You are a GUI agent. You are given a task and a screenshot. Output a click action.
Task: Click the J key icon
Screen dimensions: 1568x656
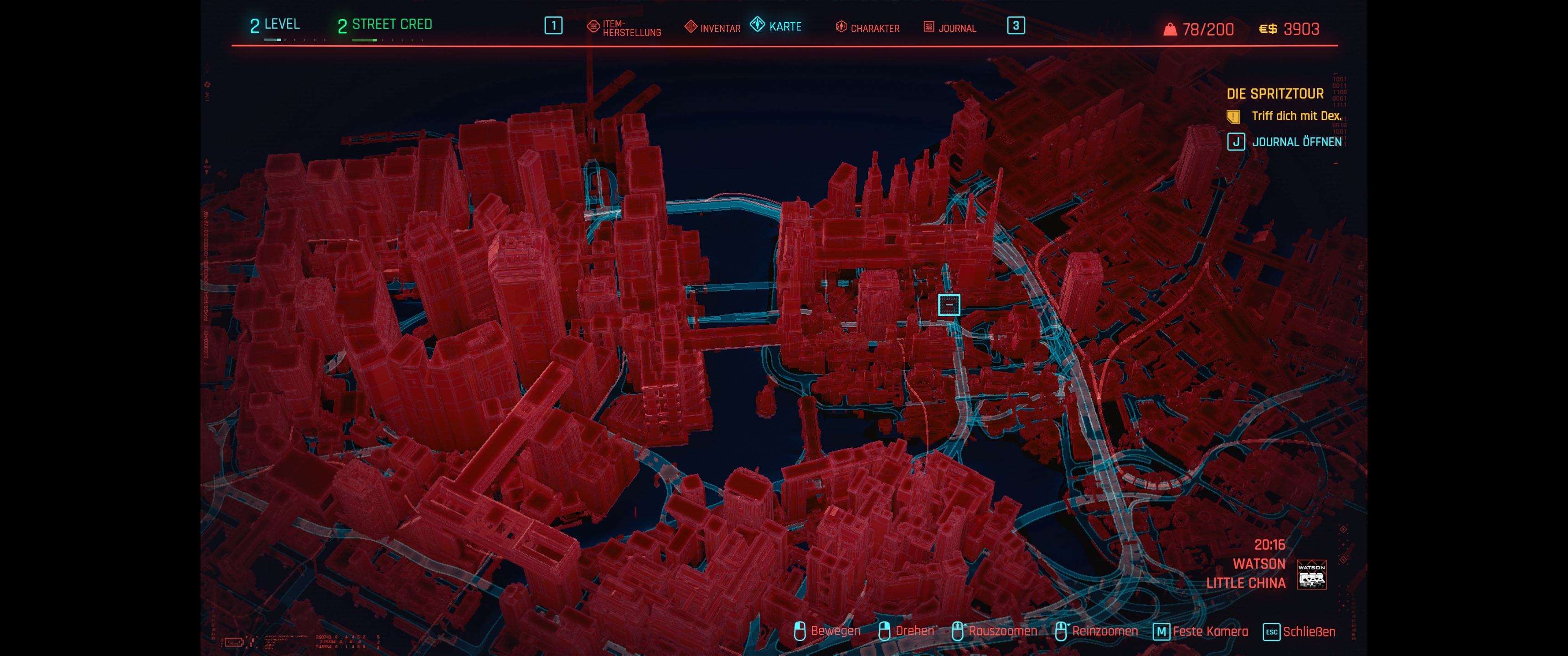tap(1236, 142)
